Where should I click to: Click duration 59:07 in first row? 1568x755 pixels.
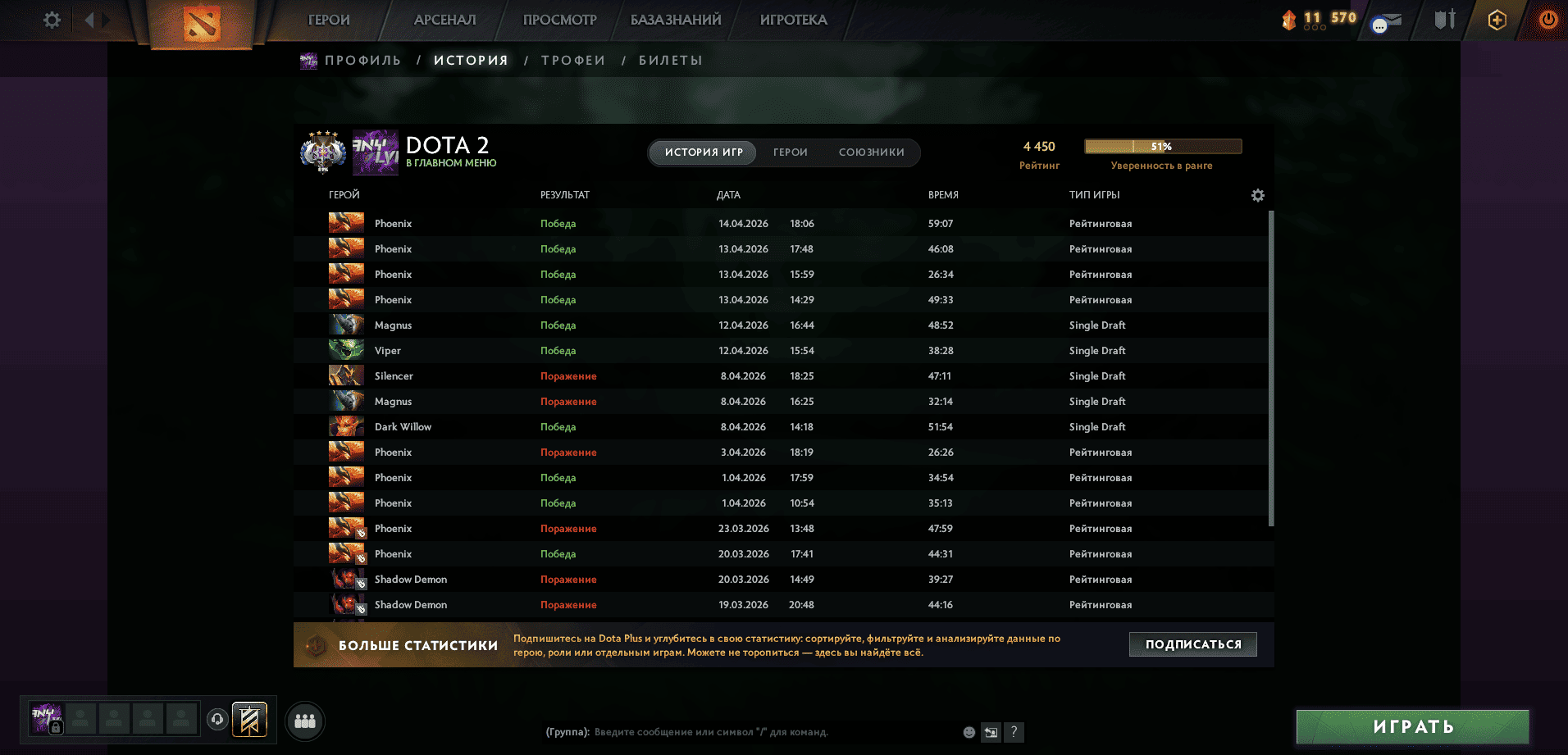(941, 224)
